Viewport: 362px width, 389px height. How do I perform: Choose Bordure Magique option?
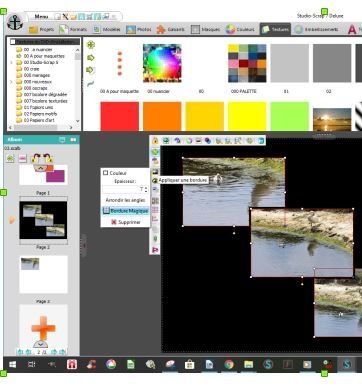125,211
